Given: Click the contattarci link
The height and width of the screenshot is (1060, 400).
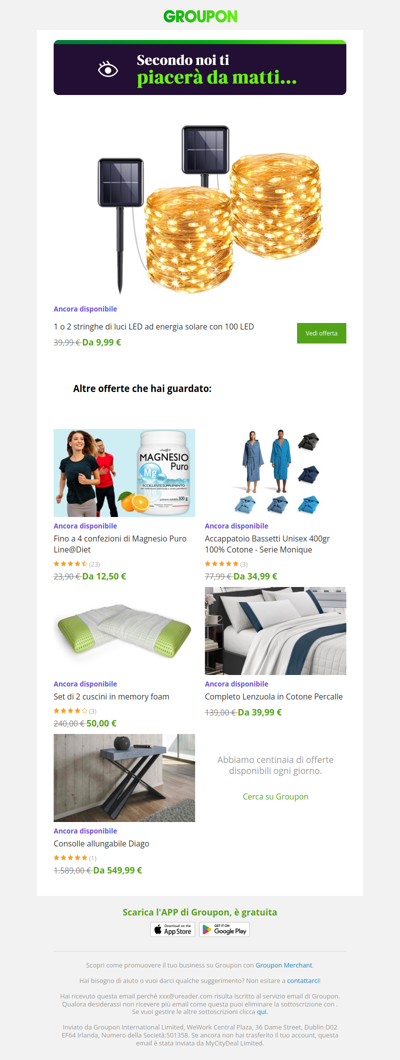Looking at the screenshot, I should pos(303,980).
